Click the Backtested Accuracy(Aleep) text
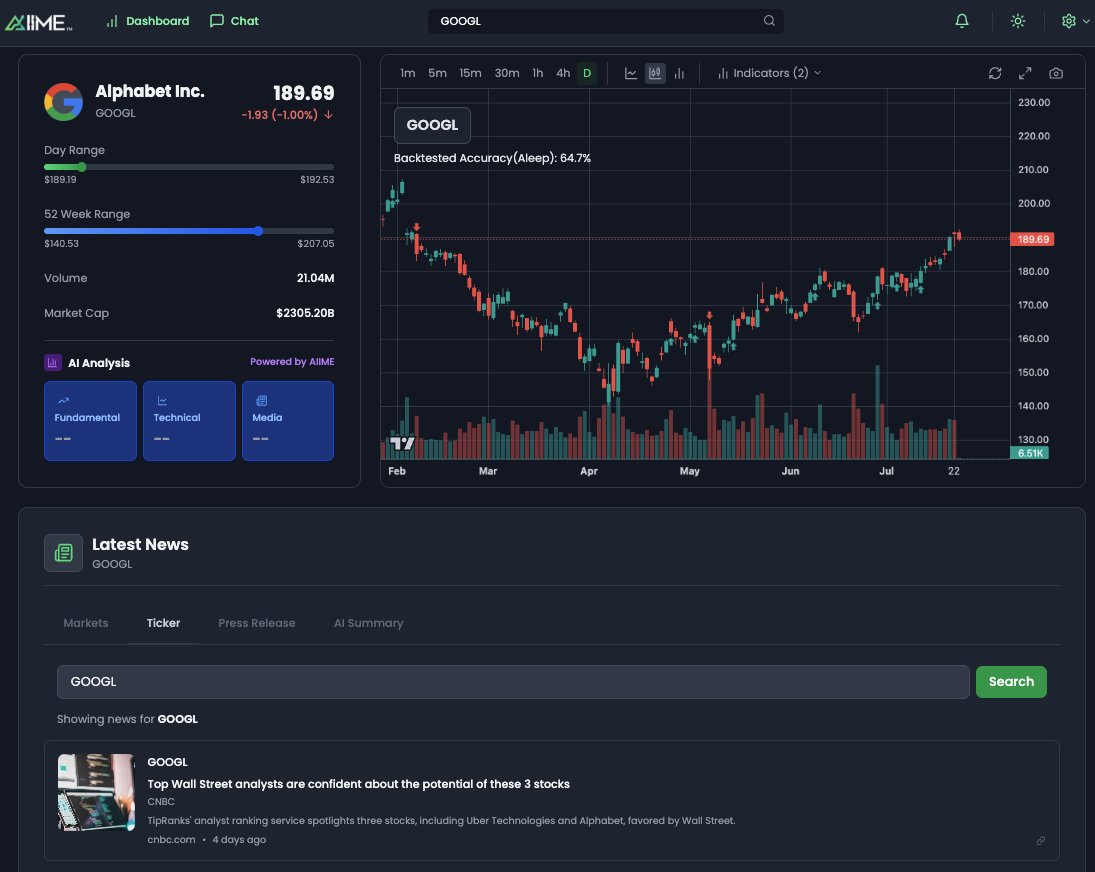1095x872 pixels. 492,158
